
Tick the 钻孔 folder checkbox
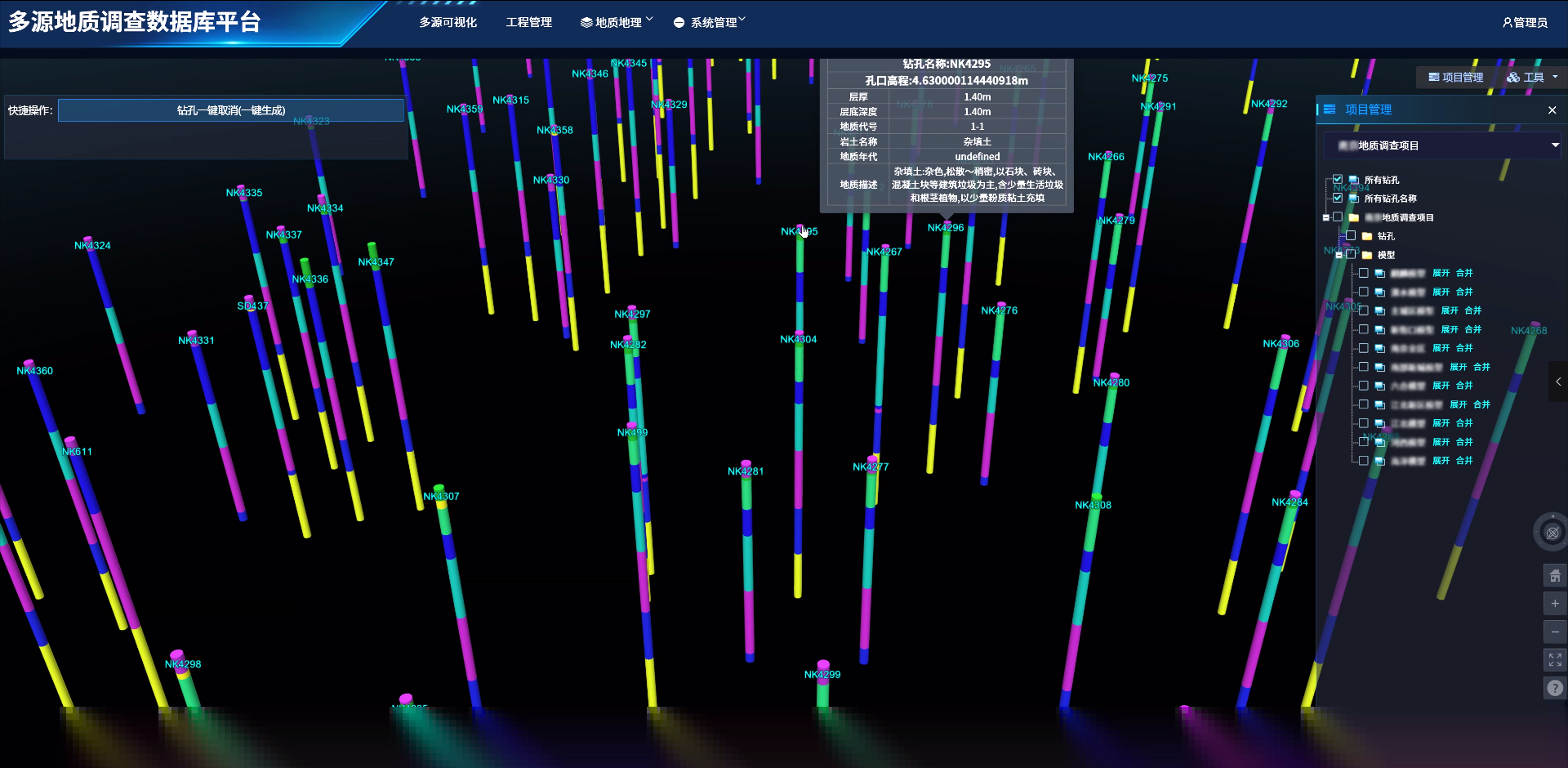(x=1351, y=235)
